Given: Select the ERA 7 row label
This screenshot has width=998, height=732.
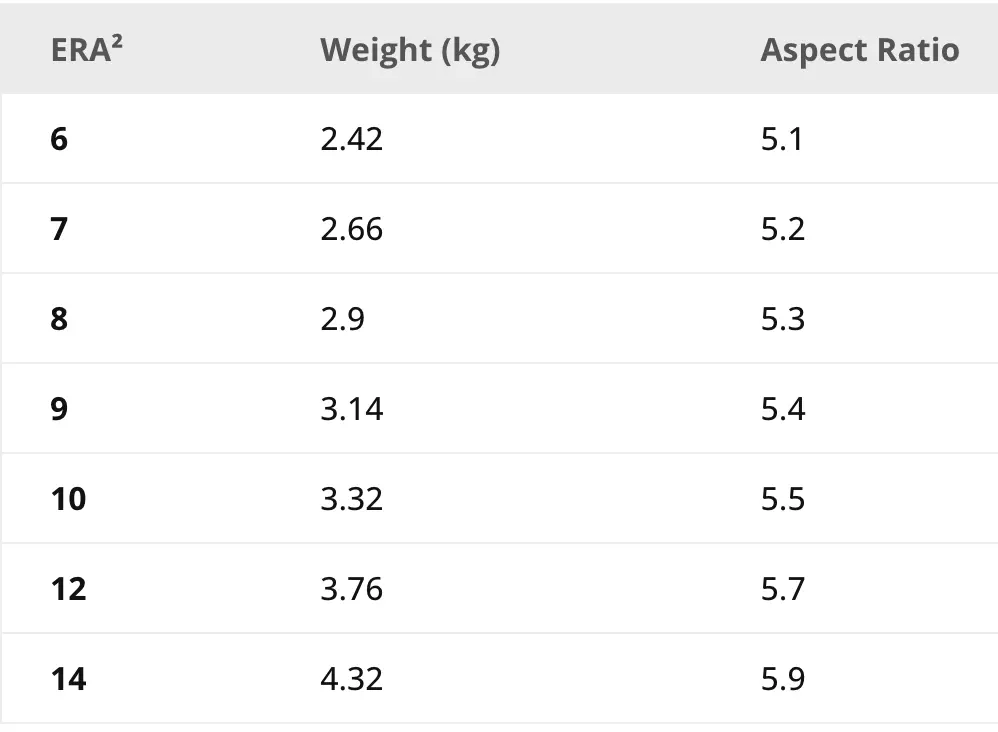Looking at the screenshot, I should click(59, 229).
